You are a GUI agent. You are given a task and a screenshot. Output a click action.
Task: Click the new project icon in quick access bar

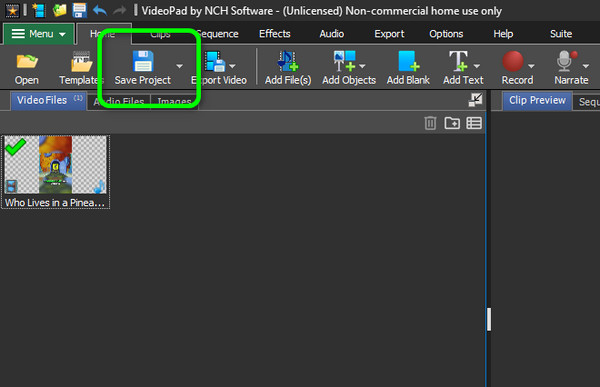pos(39,10)
